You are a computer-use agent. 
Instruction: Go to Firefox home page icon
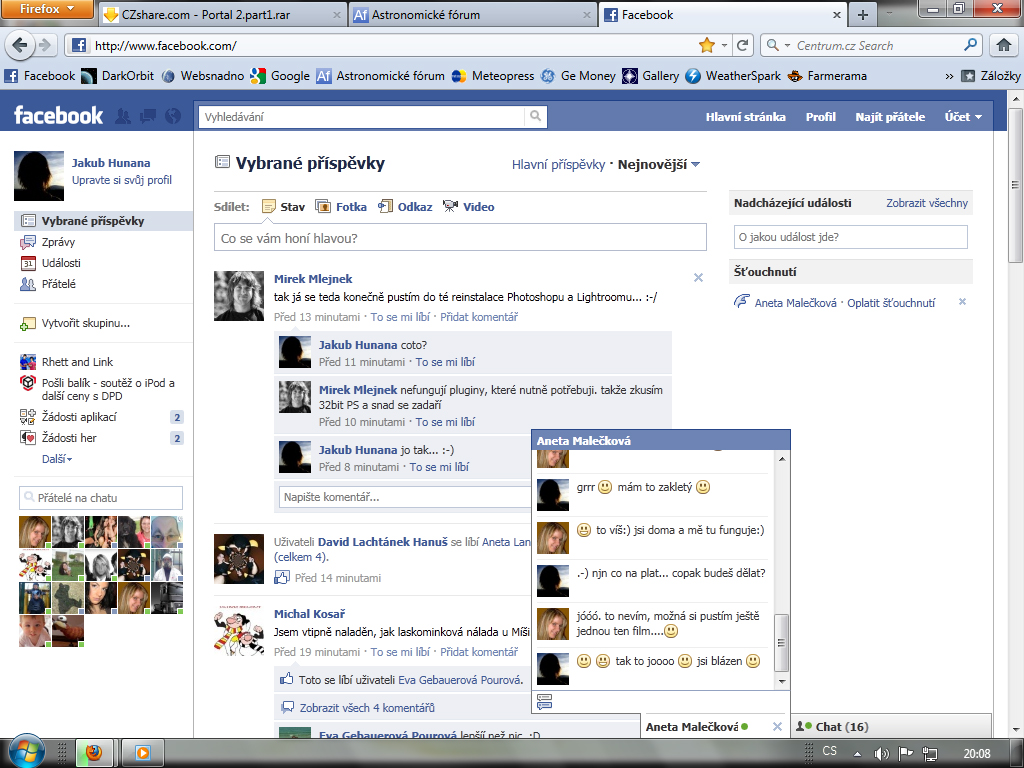click(1004, 45)
